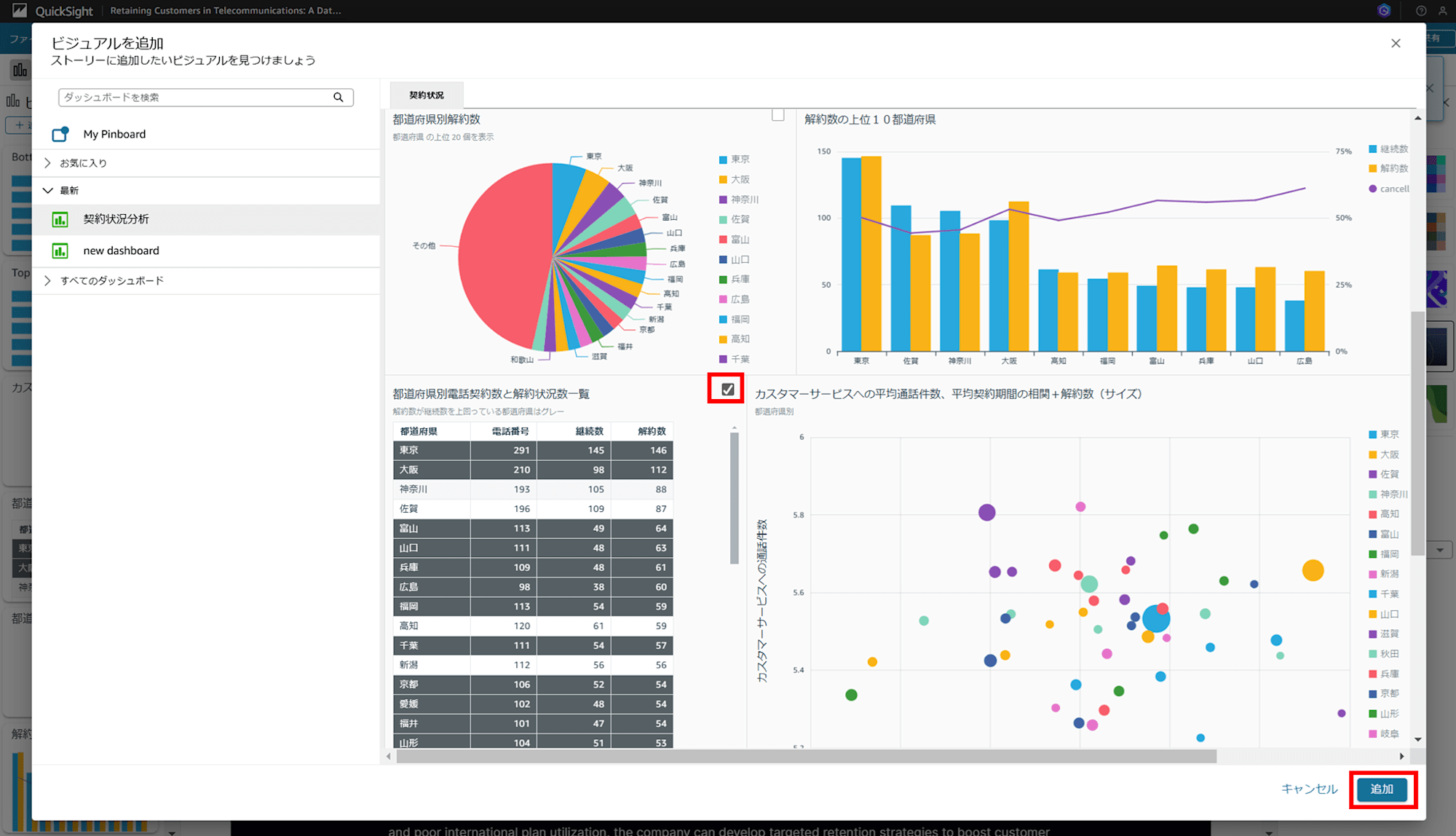Select 契約状況分析 dashboard
1456x836 pixels.
tap(206, 219)
